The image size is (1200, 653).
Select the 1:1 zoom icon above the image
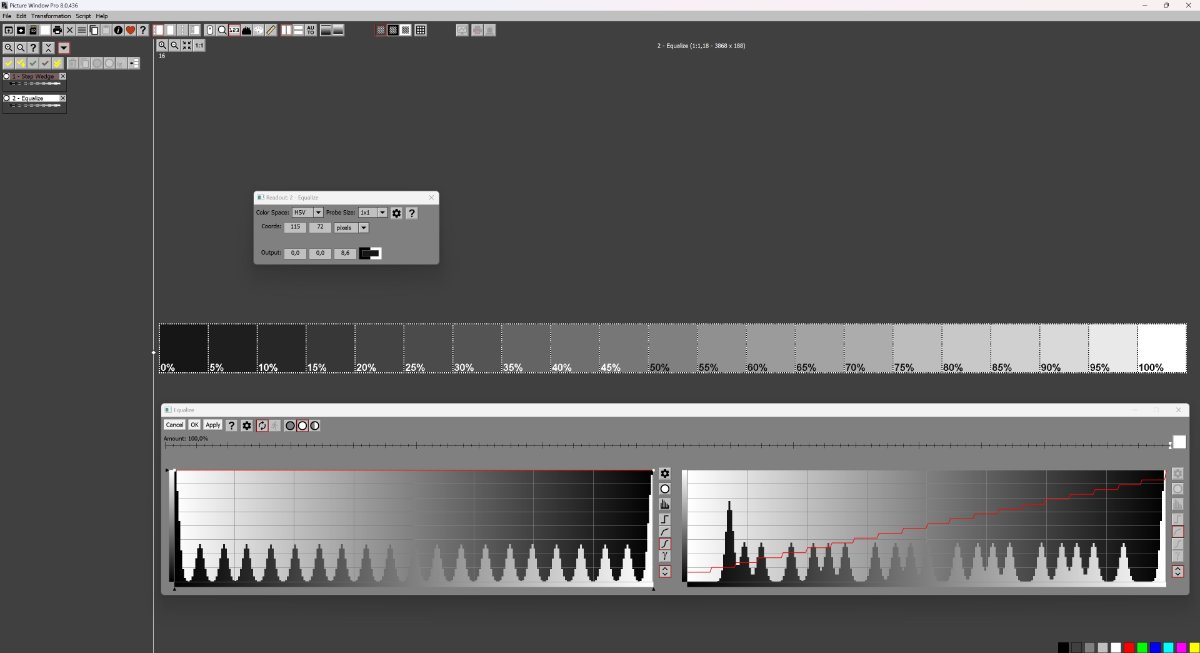click(x=197, y=45)
